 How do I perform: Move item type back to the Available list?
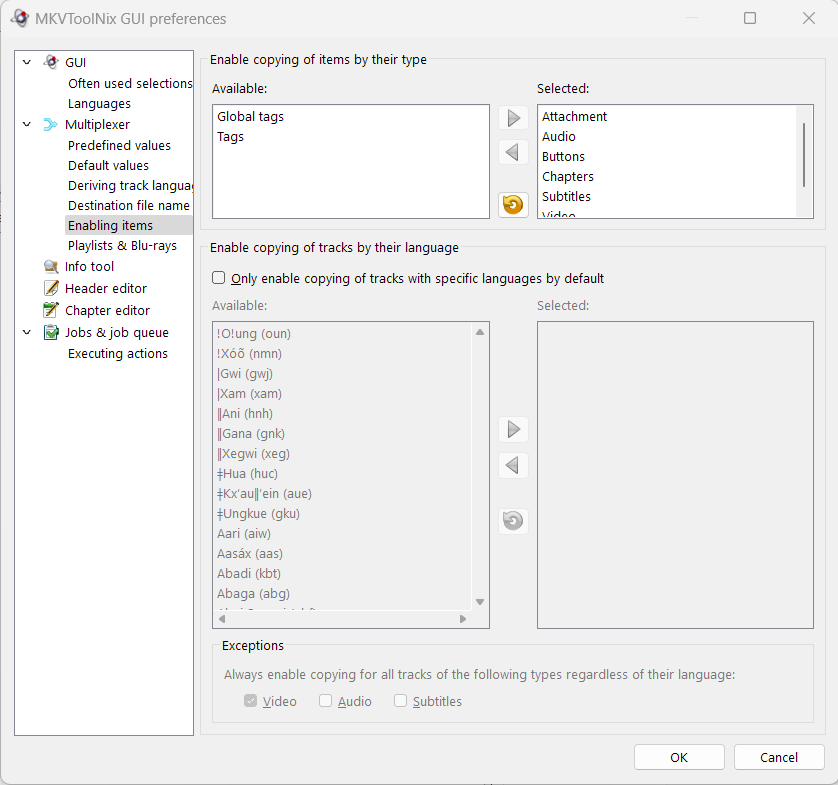point(513,152)
